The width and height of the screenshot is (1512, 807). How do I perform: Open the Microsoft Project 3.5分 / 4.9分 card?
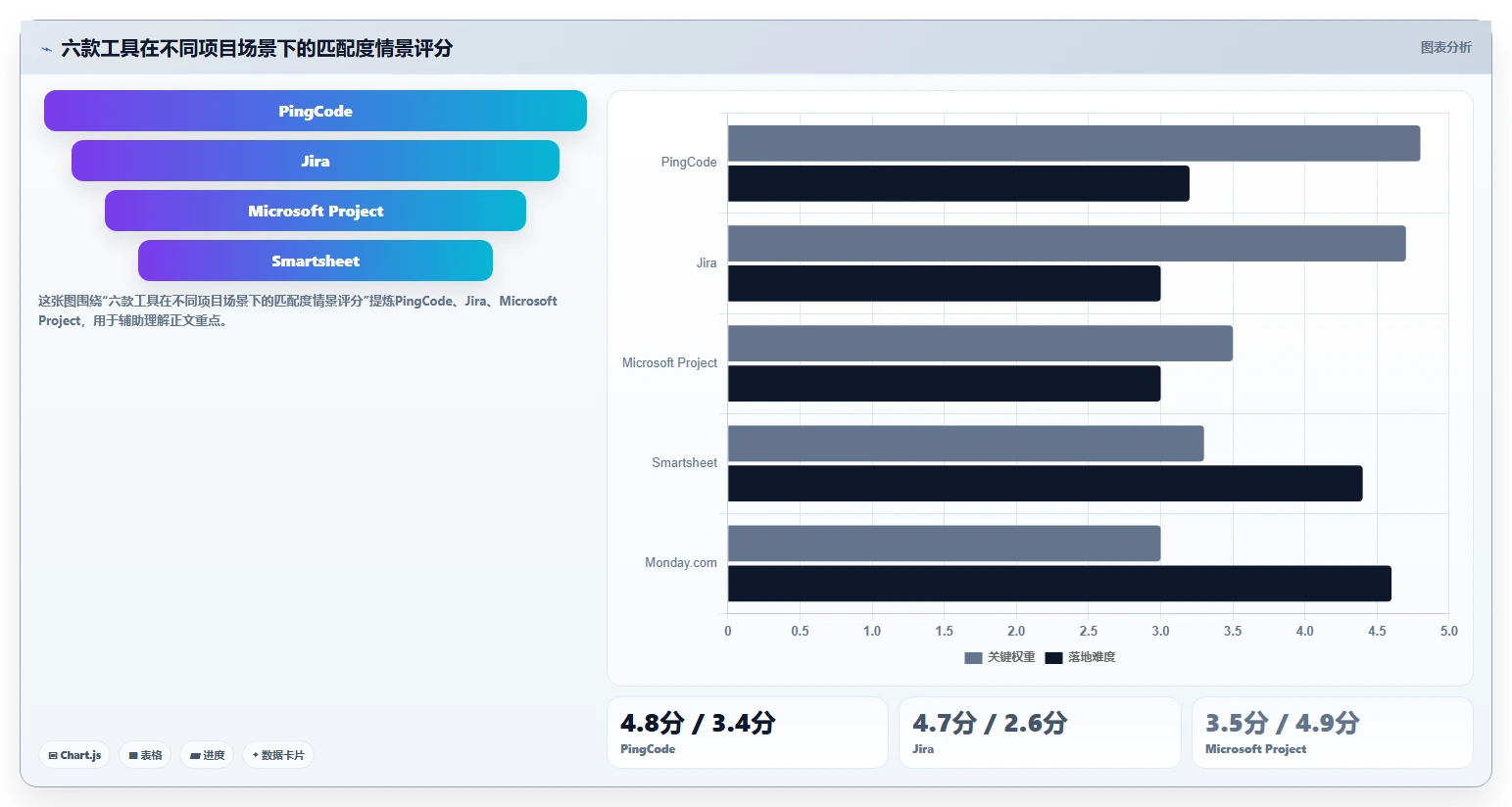(1333, 733)
